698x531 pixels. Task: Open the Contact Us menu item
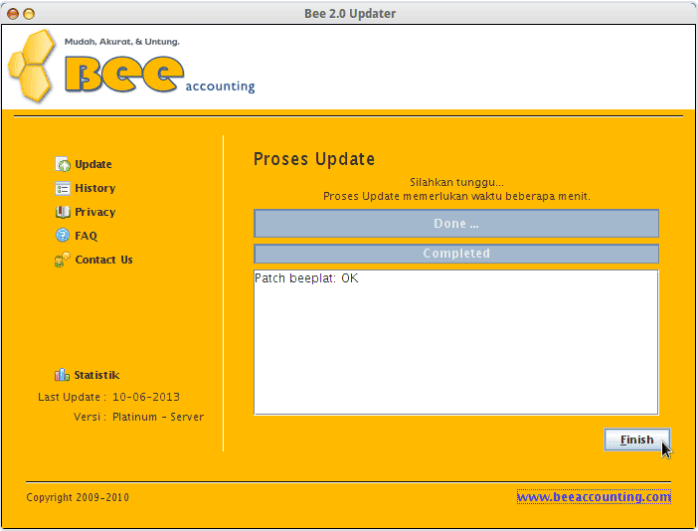[104, 259]
